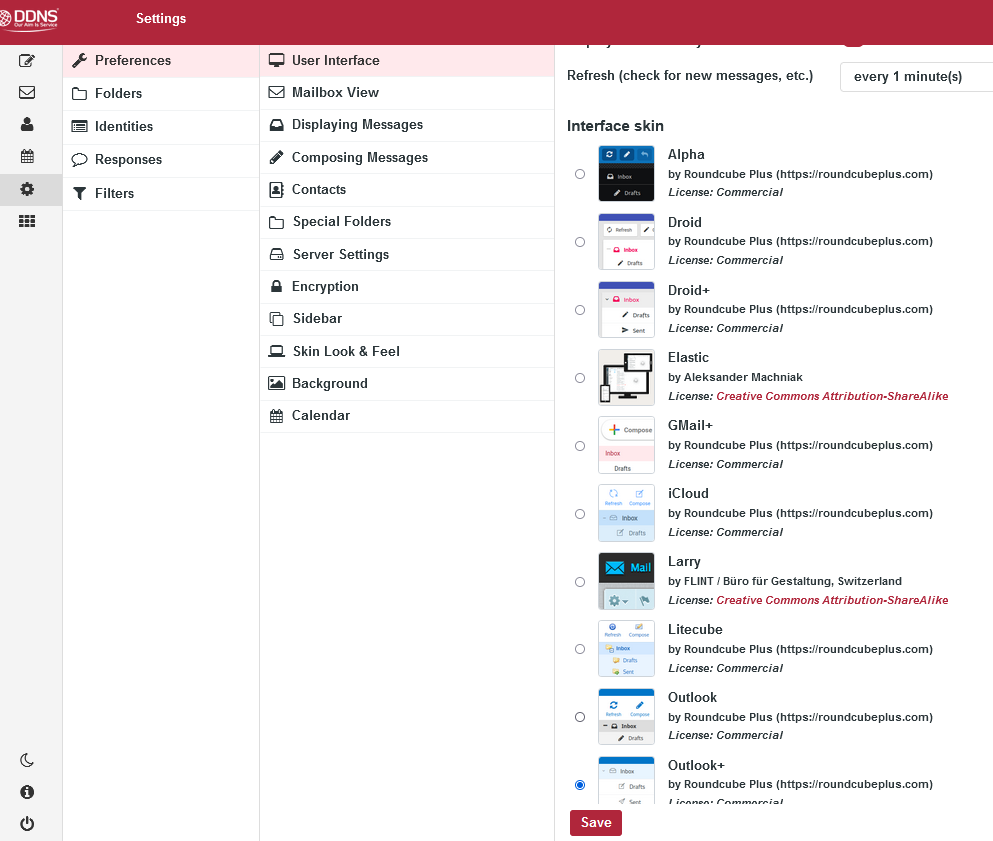Click the Displaying Messages inbox icon

[276, 125]
